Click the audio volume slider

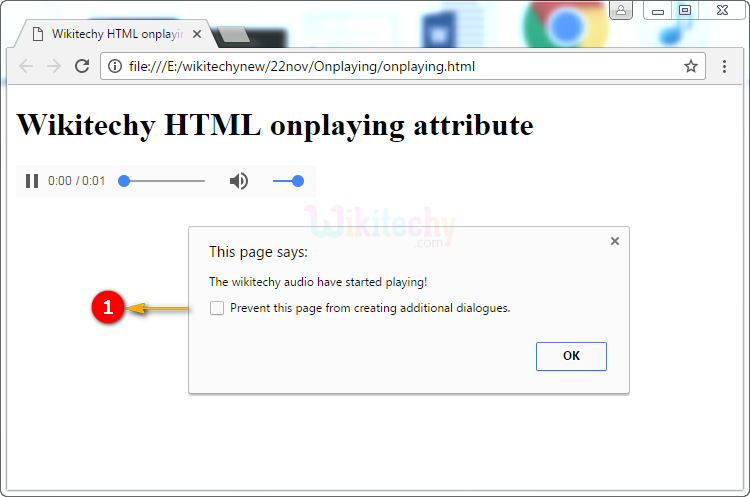tap(288, 181)
